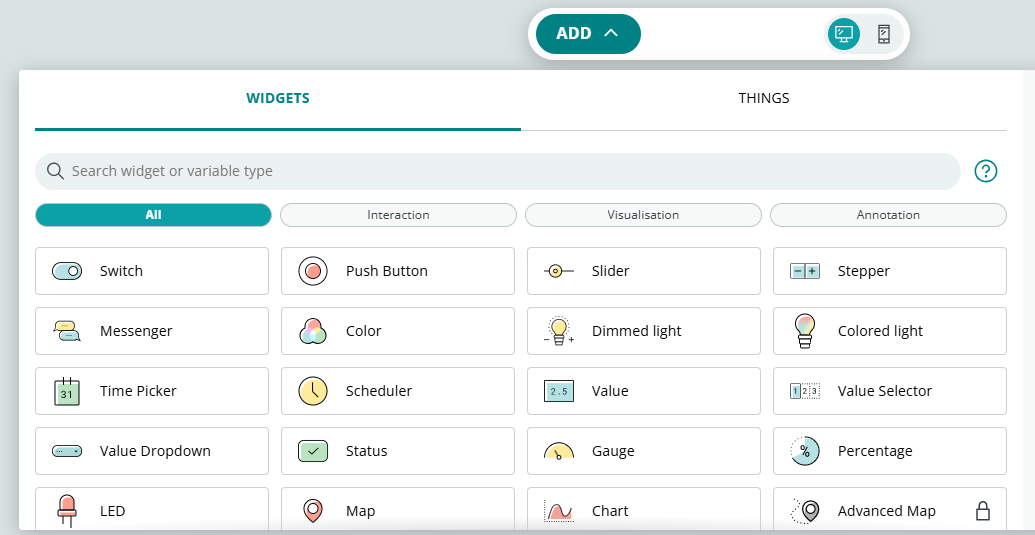
Task: Enable the All filter pill
Action: tap(153, 215)
